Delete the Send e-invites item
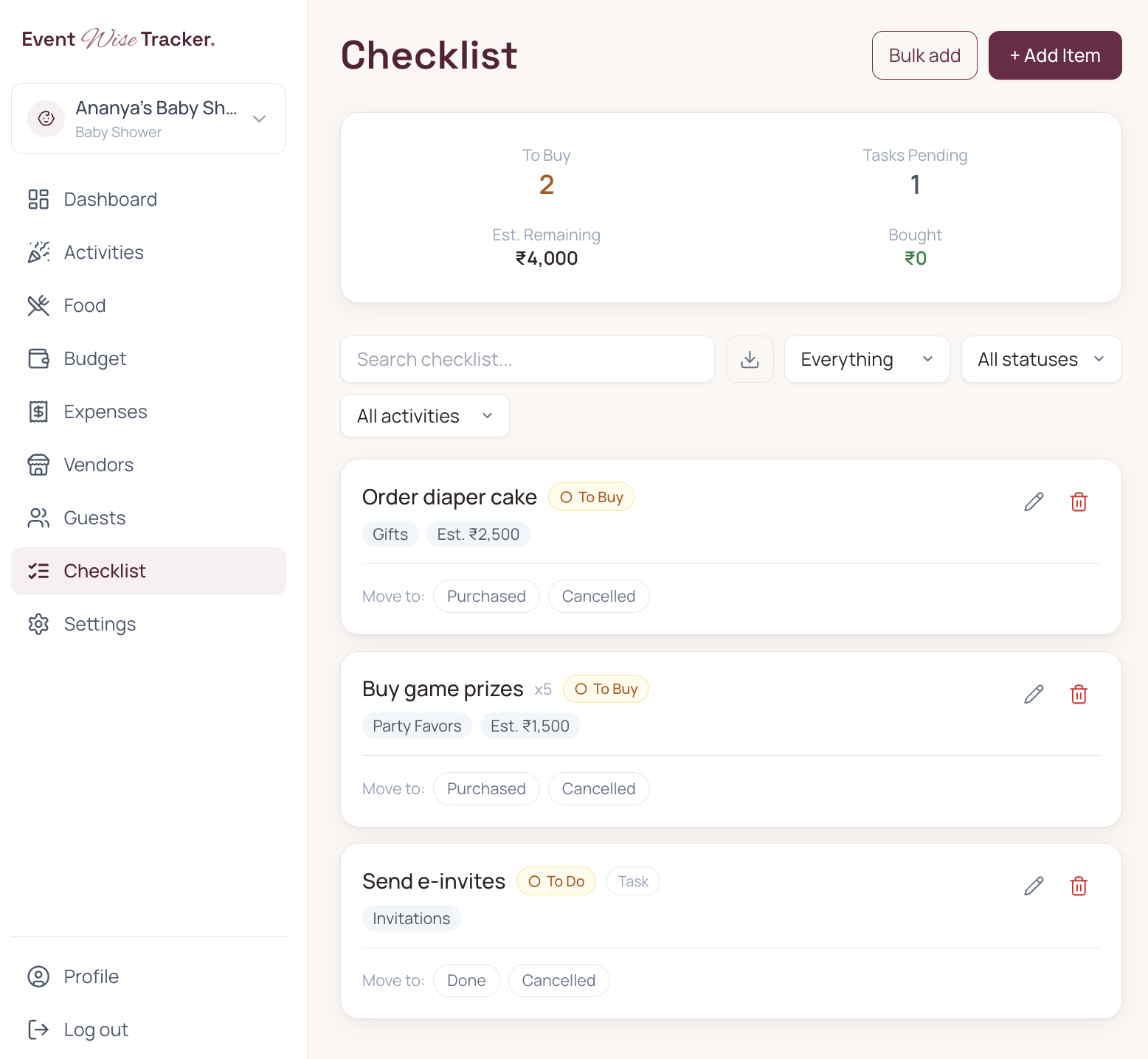Screen dimensions: 1148x1059 pos(1079,886)
